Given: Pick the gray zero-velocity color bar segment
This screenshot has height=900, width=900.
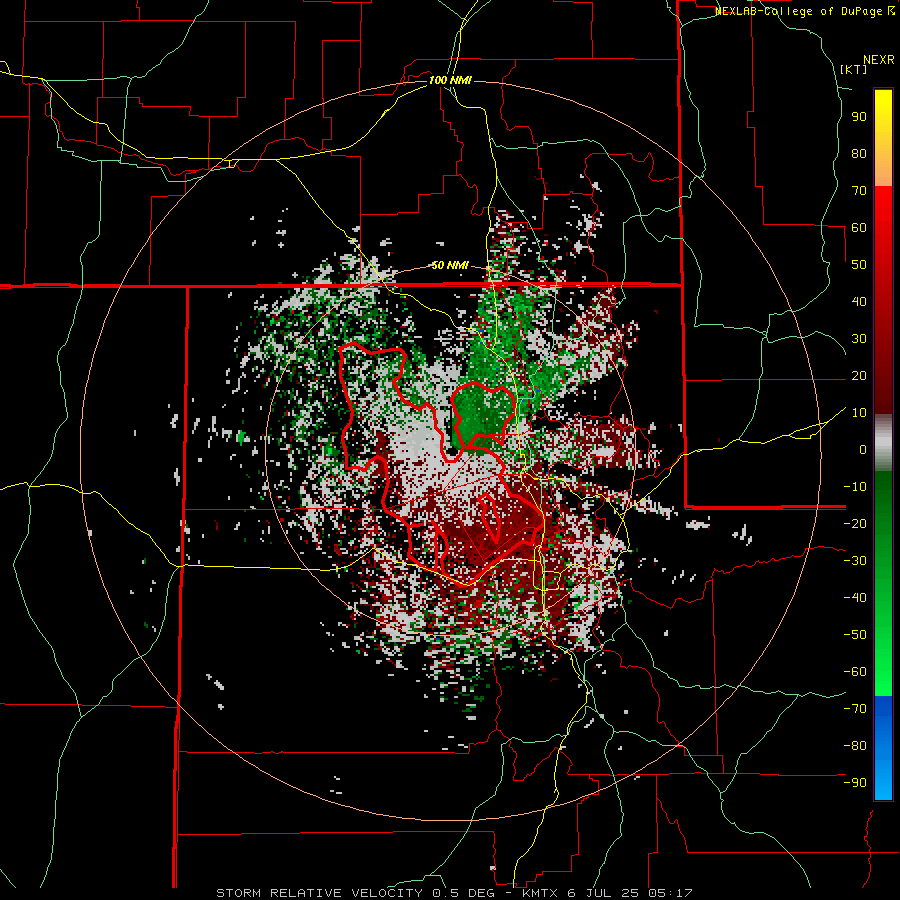Looking at the screenshot, I should [883, 443].
